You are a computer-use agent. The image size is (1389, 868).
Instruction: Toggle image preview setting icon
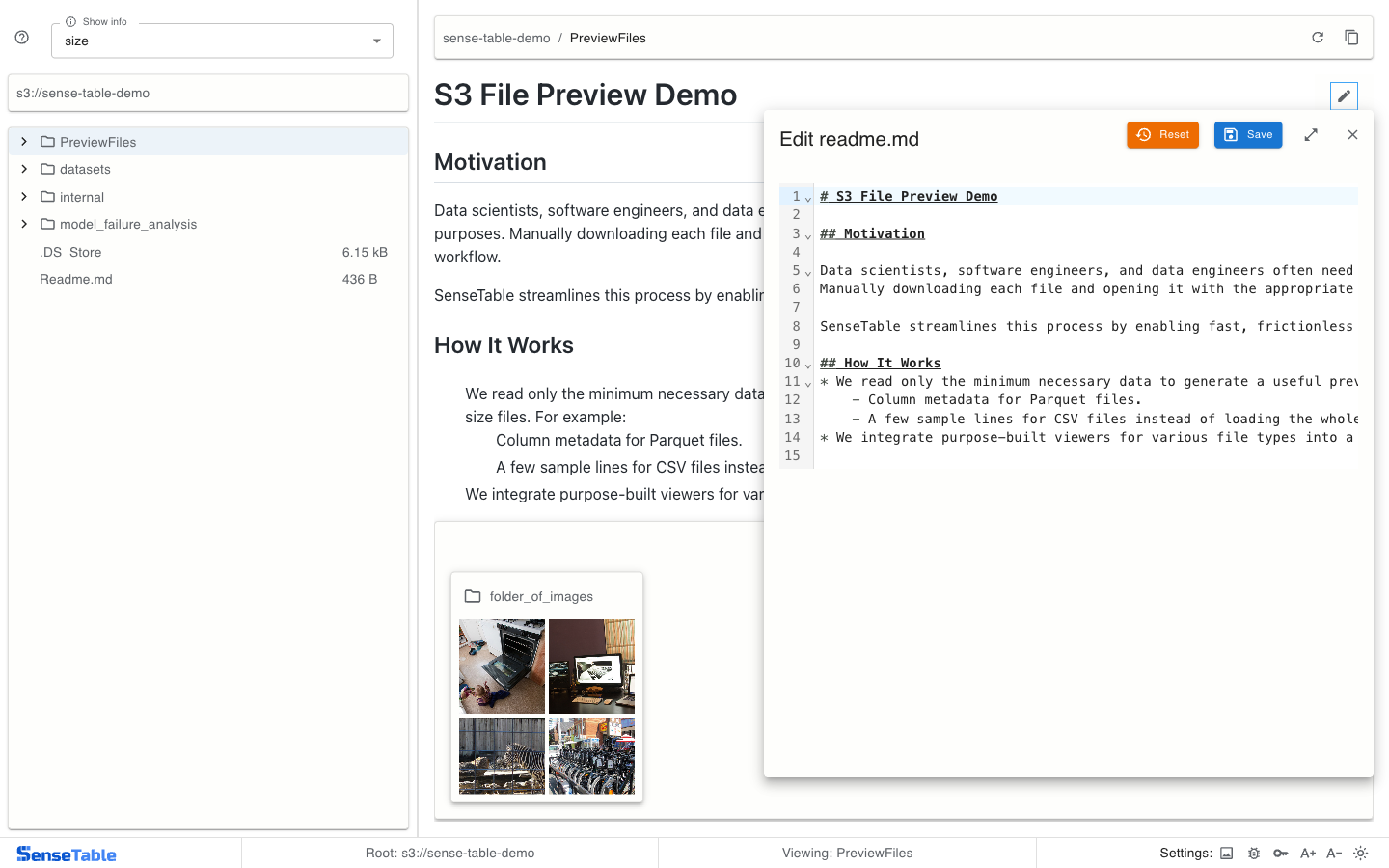[x=1227, y=854]
